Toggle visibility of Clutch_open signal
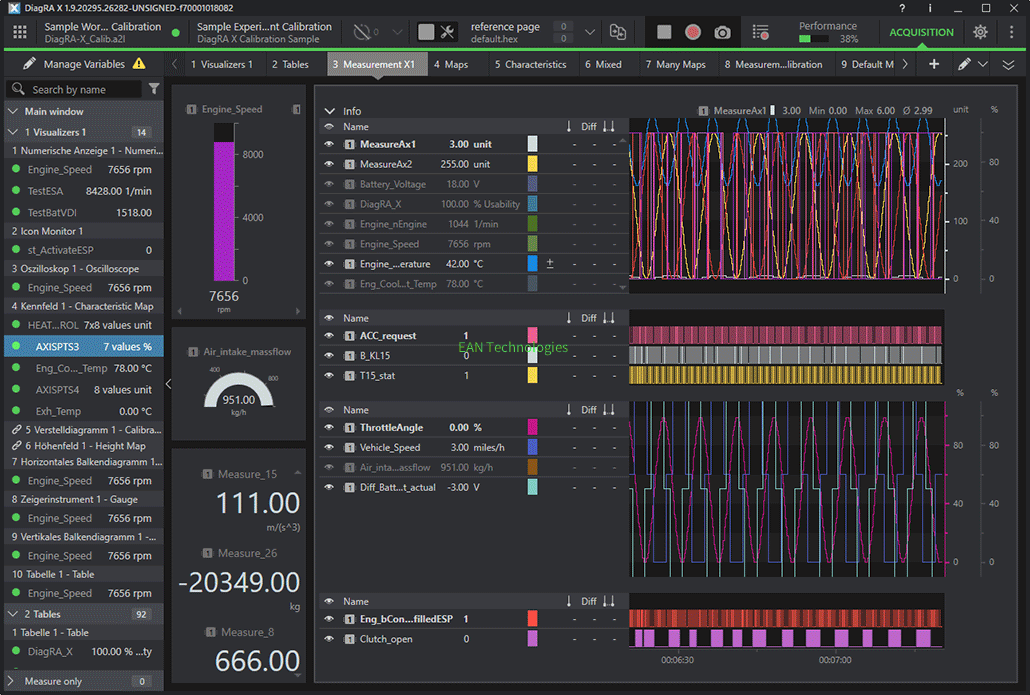The width and height of the screenshot is (1030, 695). pos(328,639)
